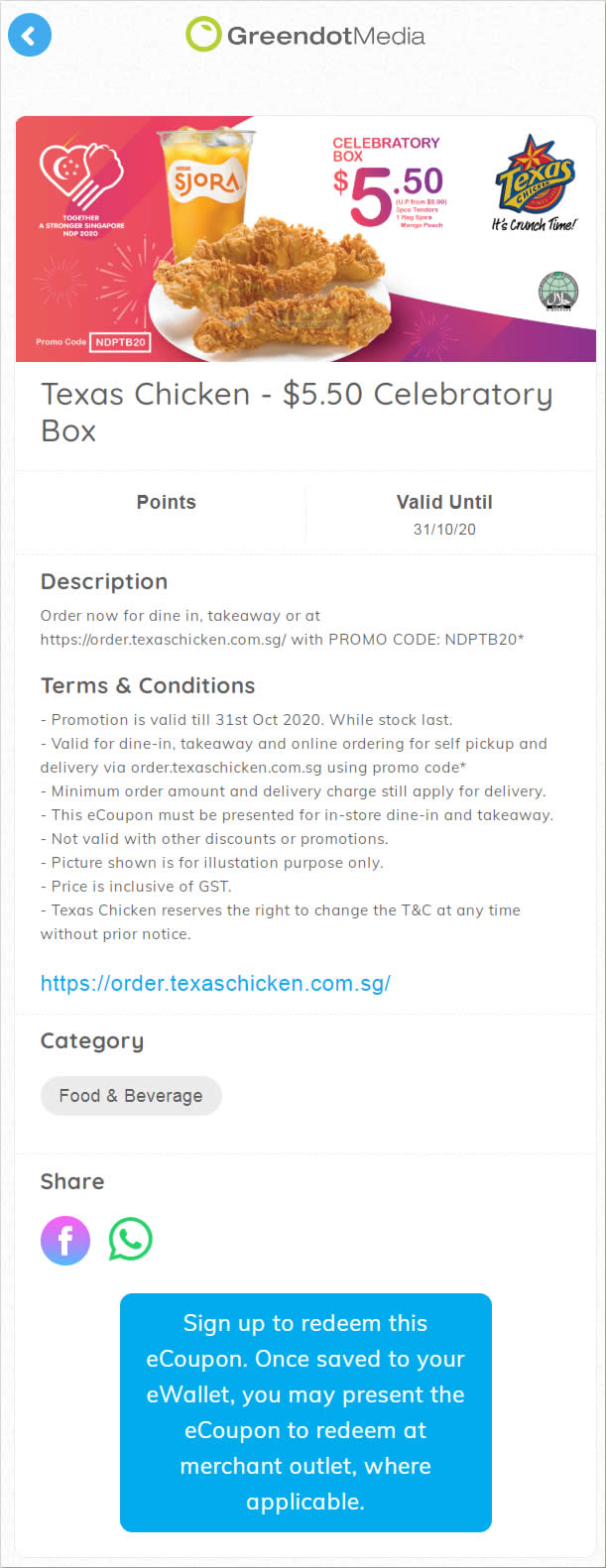This screenshot has width=606, height=1568.
Task: Click the green Halal certification badge
Action: pyautogui.click(x=558, y=291)
